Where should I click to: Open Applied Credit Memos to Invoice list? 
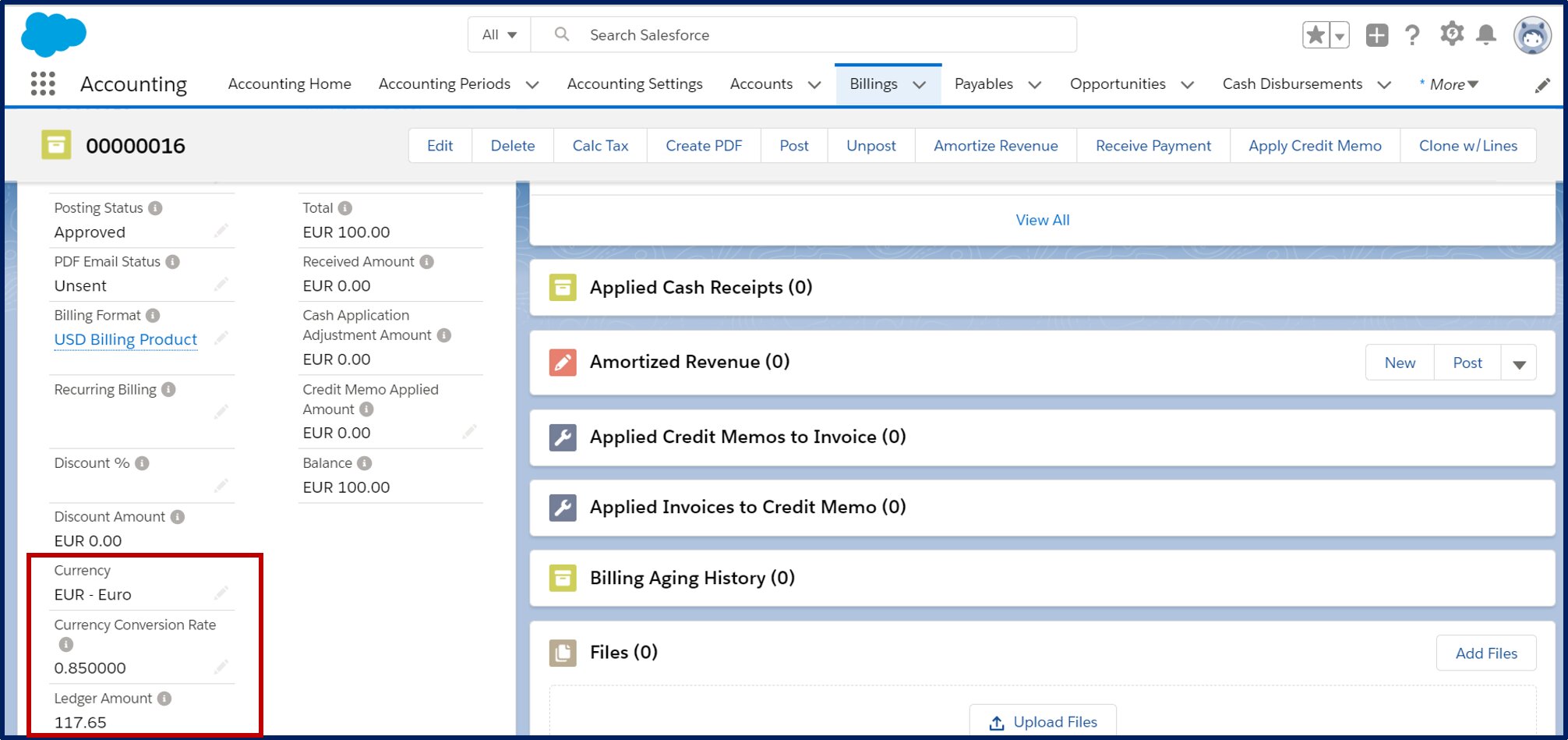coord(747,437)
